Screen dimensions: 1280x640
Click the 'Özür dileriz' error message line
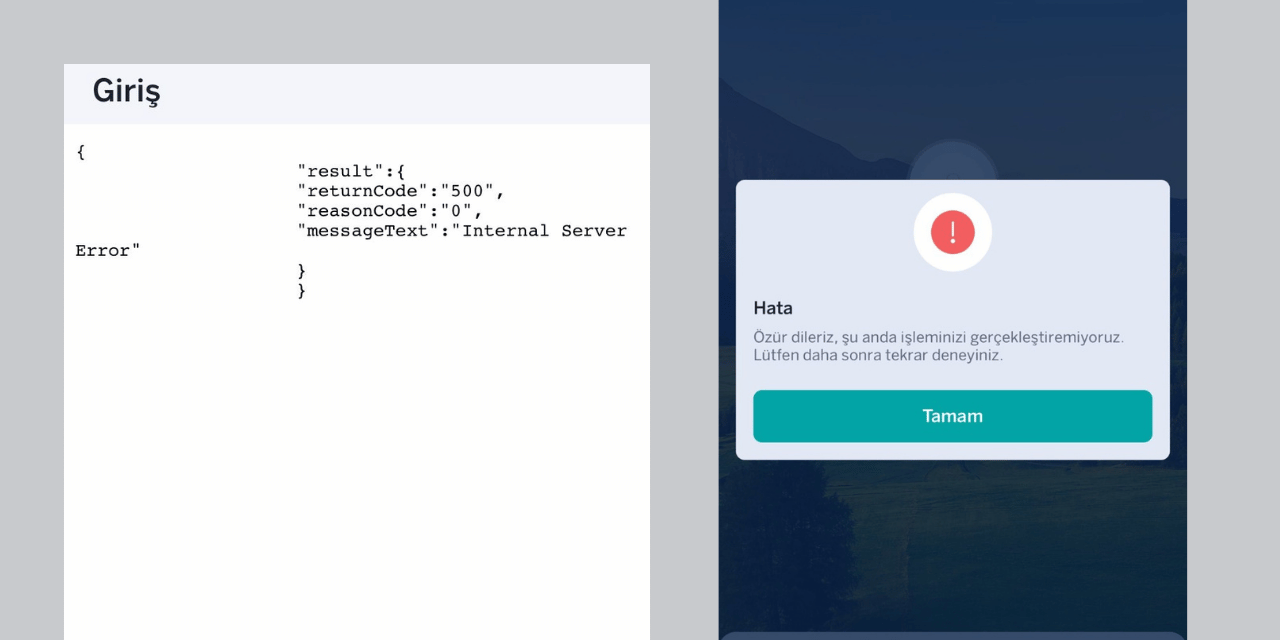(x=938, y=337)
